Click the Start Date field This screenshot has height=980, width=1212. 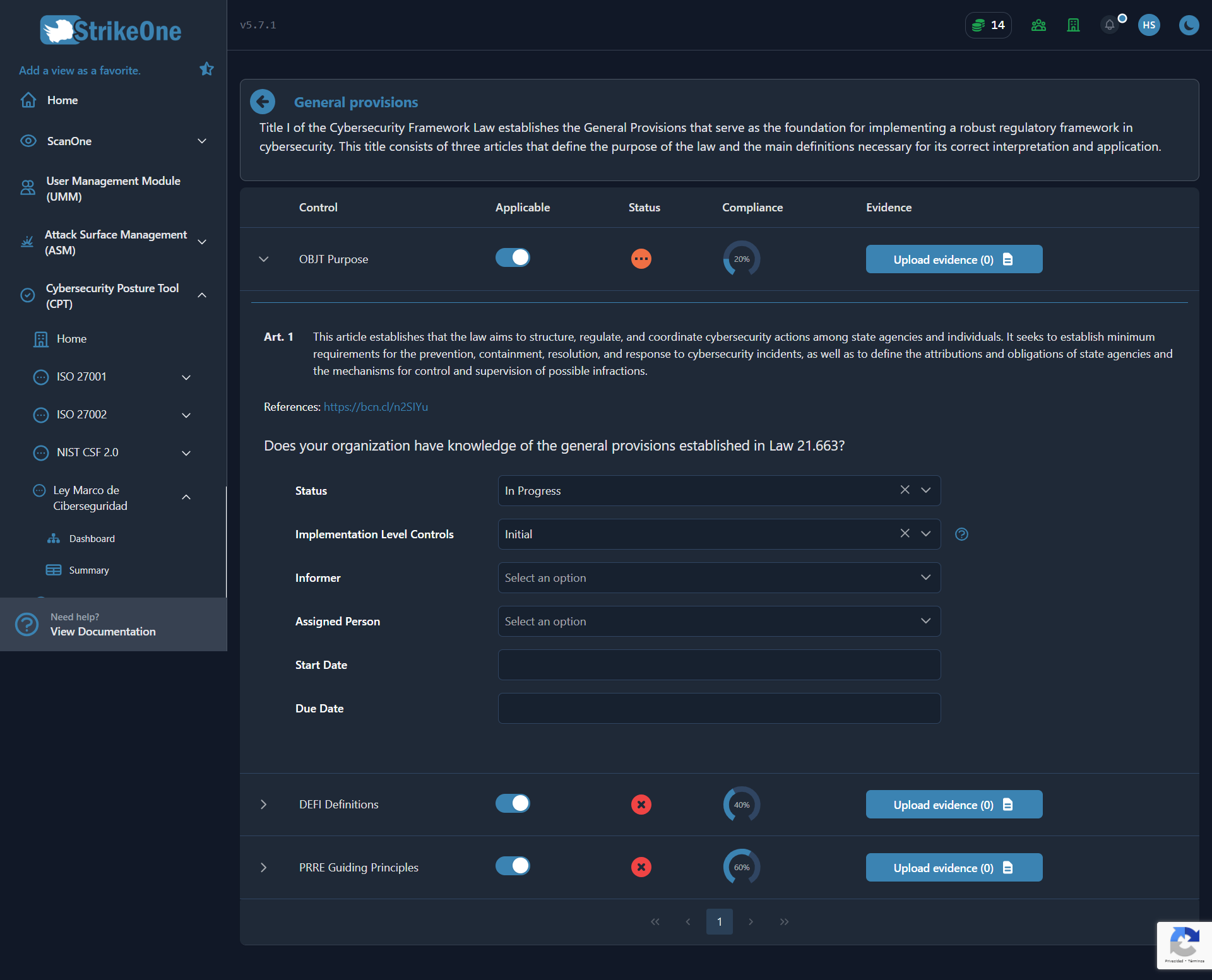pyautogui.click(x=719, y=664)
